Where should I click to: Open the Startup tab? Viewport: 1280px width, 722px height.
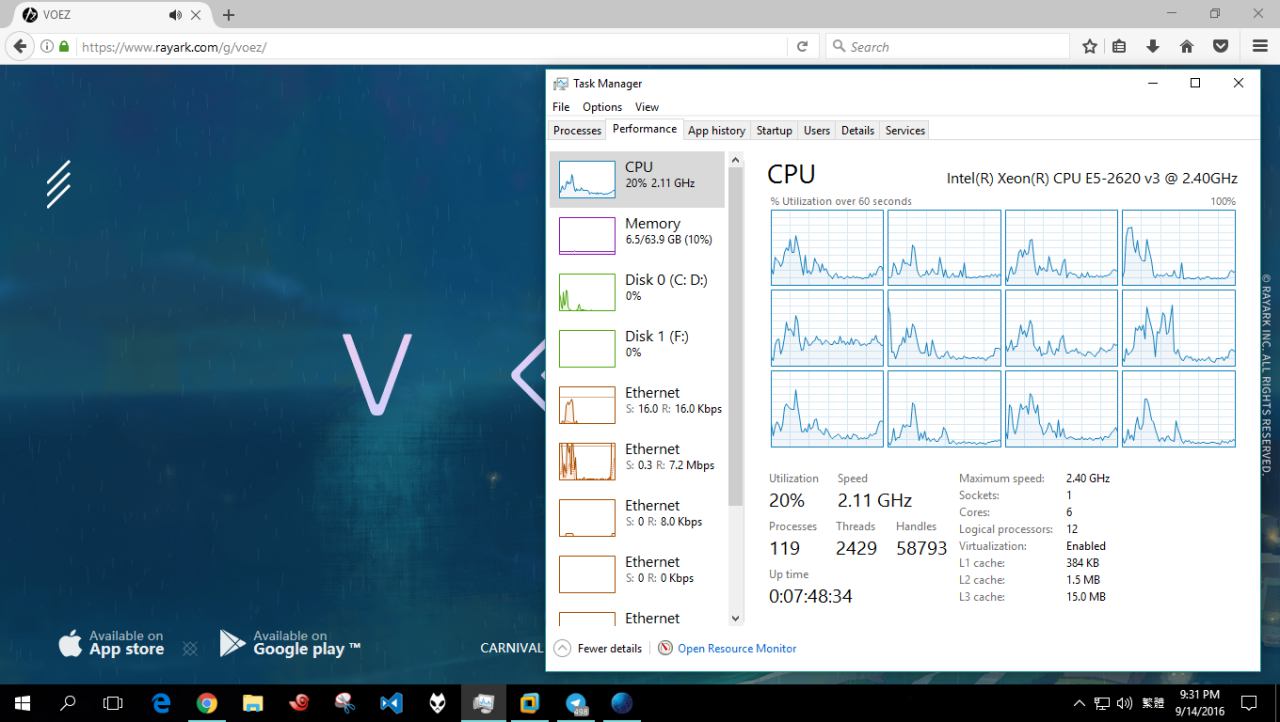(774, 130)
